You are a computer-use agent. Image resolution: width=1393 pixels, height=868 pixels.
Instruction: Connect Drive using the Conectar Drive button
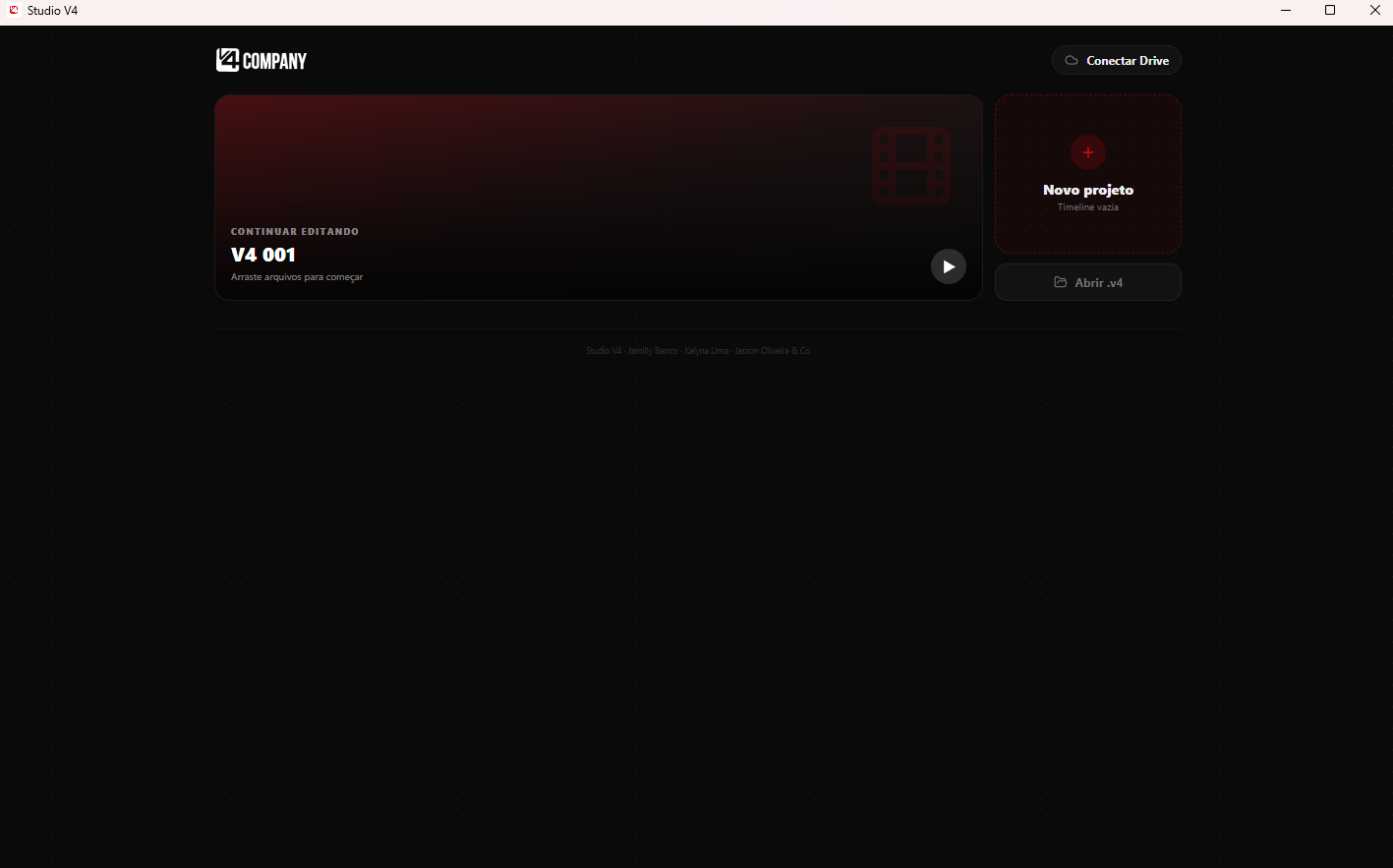coord(1117,61)
